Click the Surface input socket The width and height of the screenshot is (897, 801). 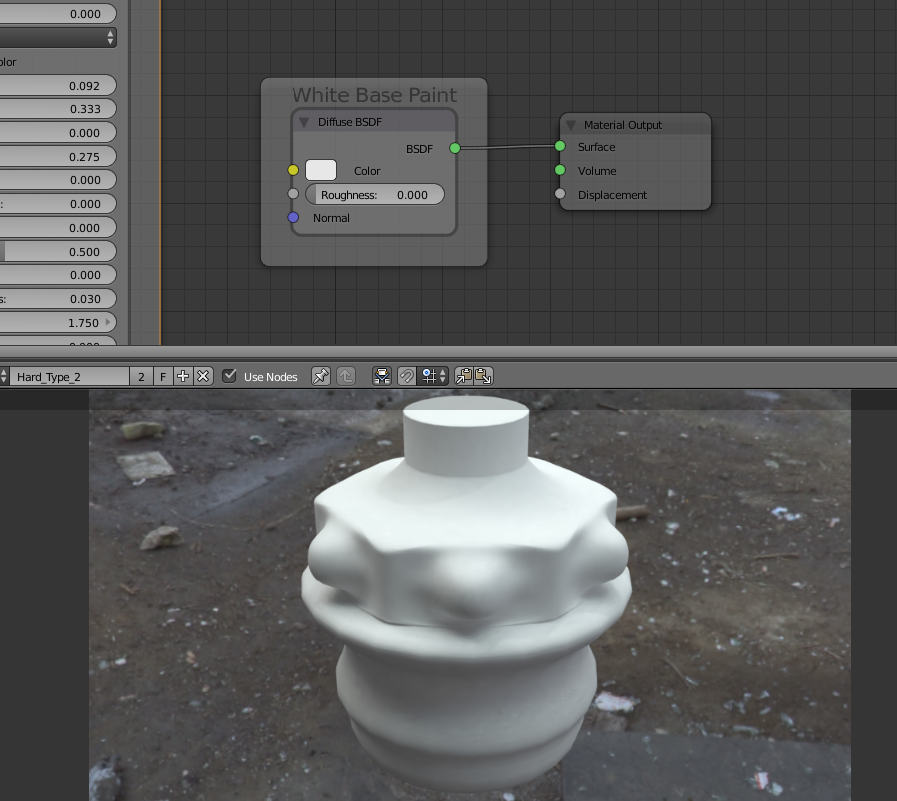(560, 146)
